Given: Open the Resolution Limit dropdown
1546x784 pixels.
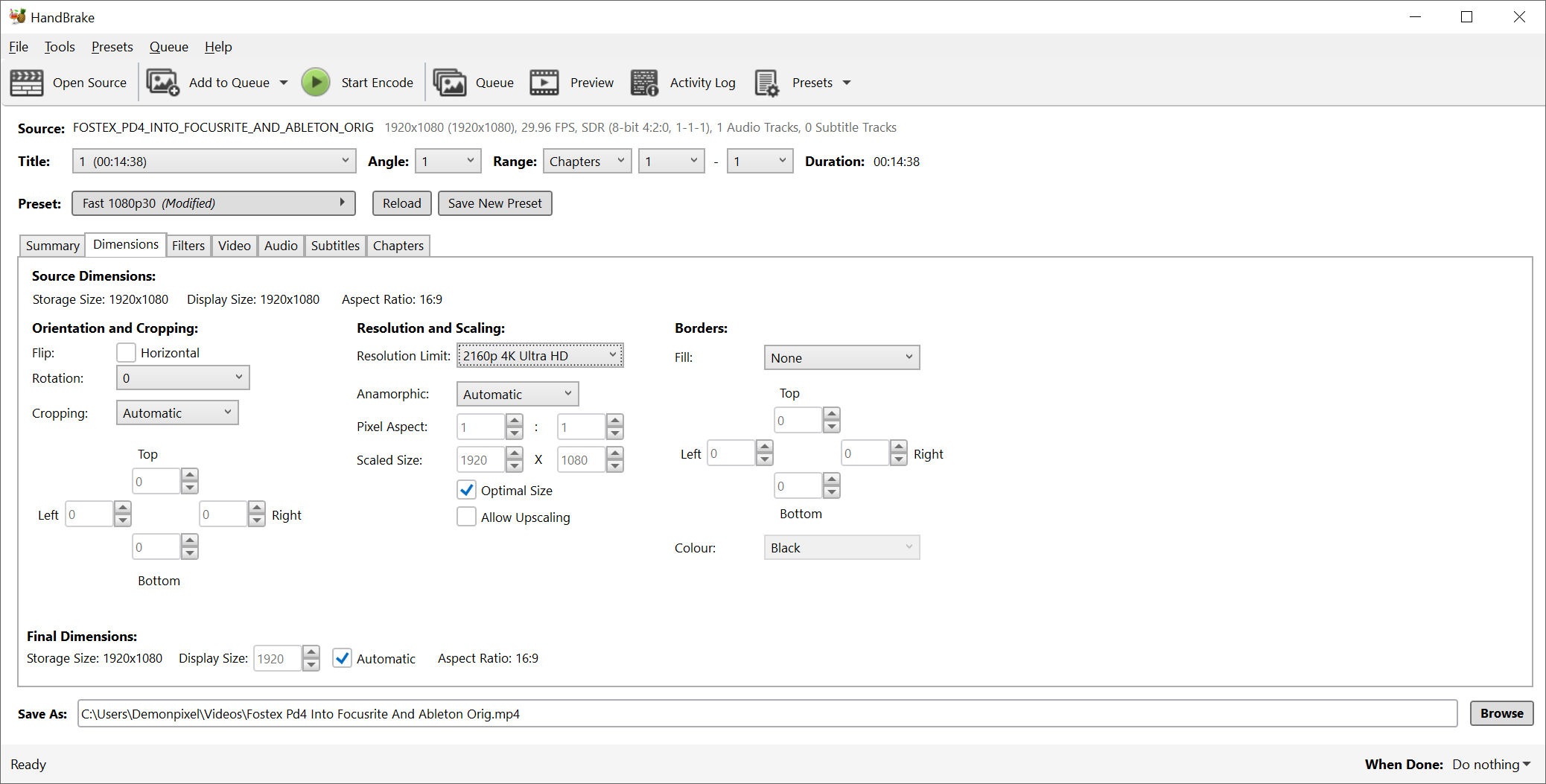Looking at the screenshot, I should (x=540, y=355).
